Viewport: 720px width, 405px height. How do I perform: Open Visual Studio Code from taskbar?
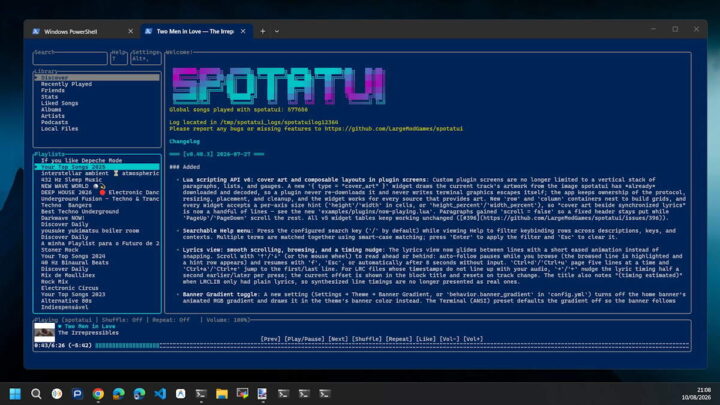[x=160, y=394]
